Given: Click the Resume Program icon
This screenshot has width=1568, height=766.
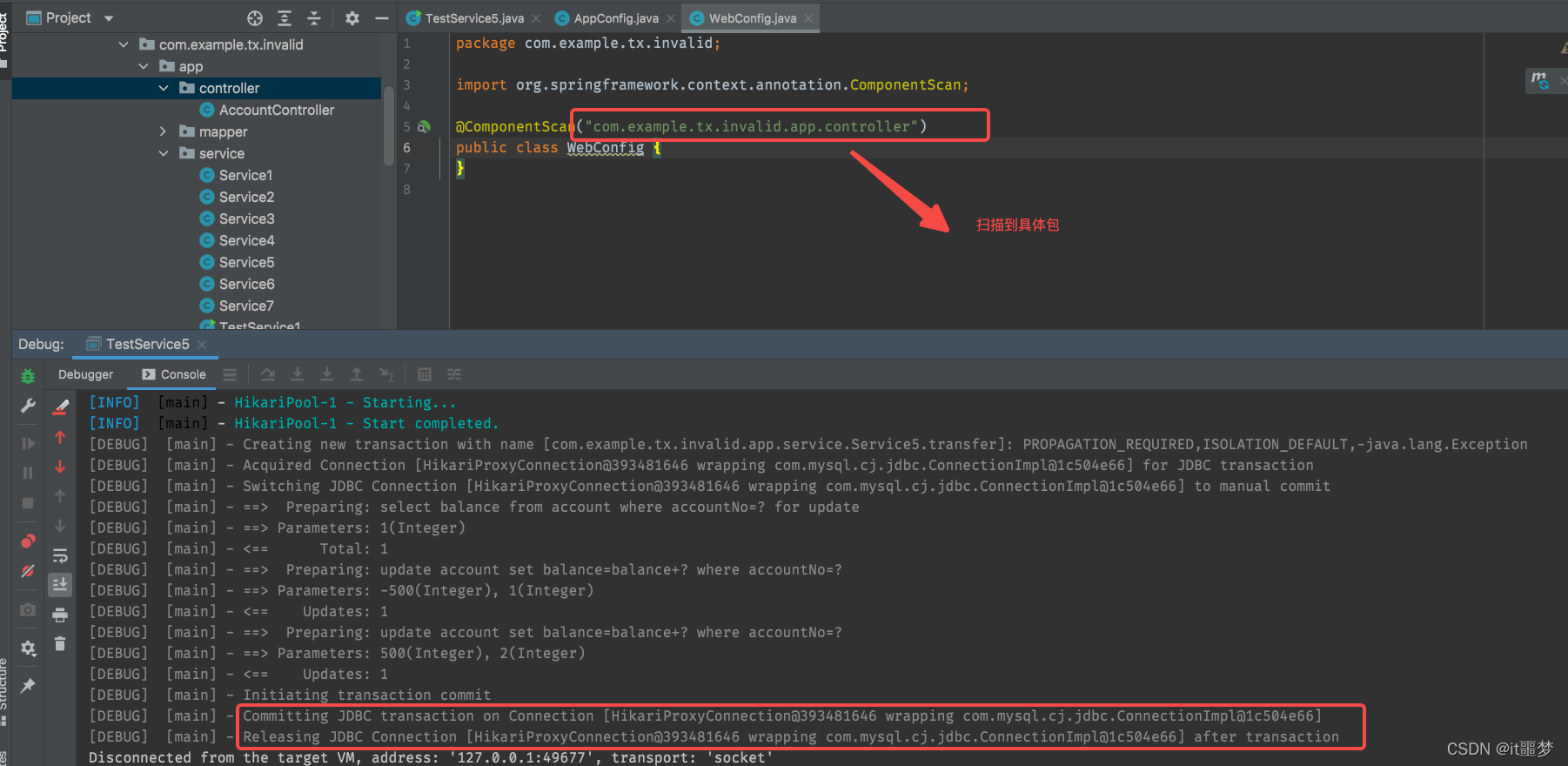Looking at the screenshot, I should click(28, 443).
